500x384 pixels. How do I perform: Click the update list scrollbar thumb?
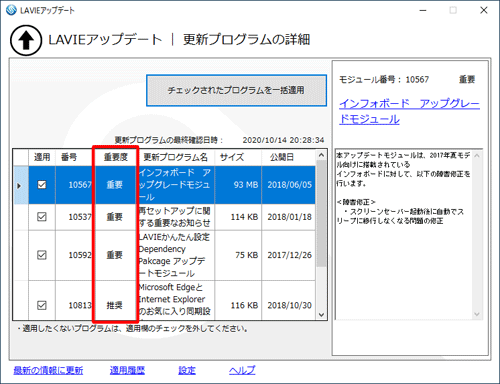[321, 213]
